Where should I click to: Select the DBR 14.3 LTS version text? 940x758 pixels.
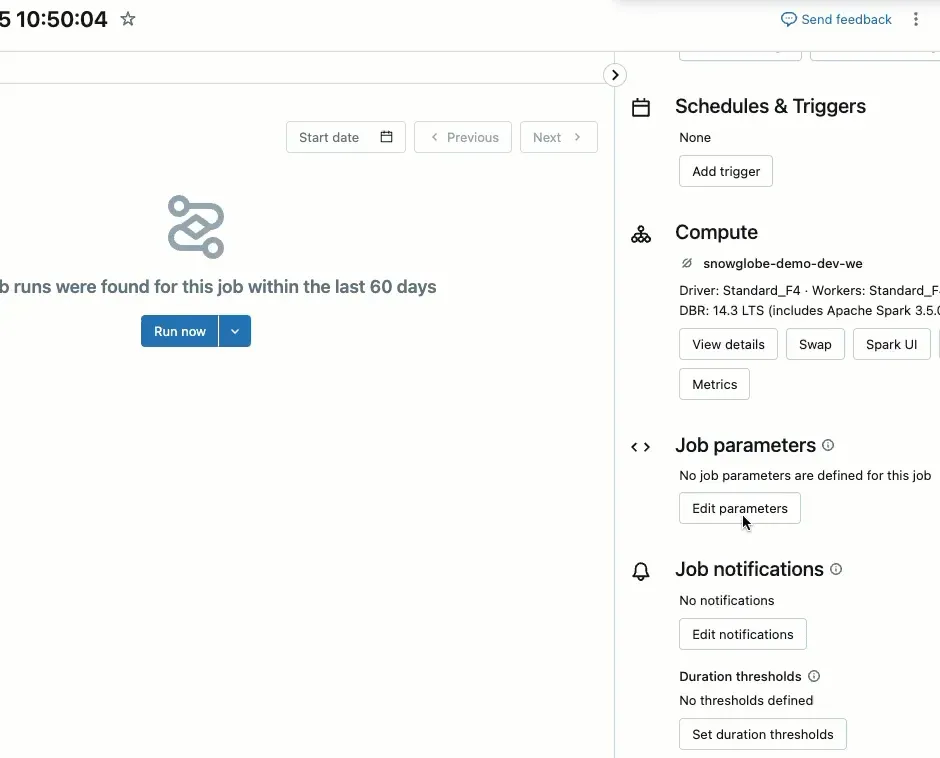click(x=809, y=311)
